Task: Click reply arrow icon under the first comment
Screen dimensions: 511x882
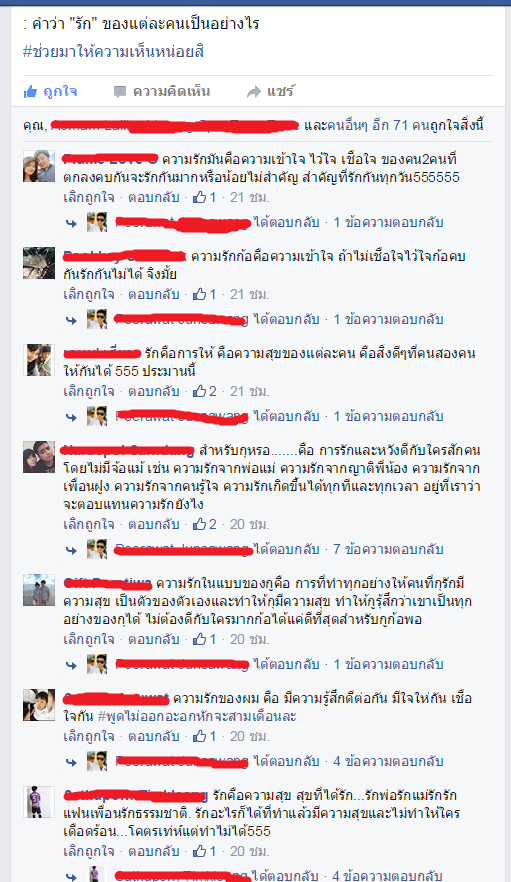Action: pos(71,223)
